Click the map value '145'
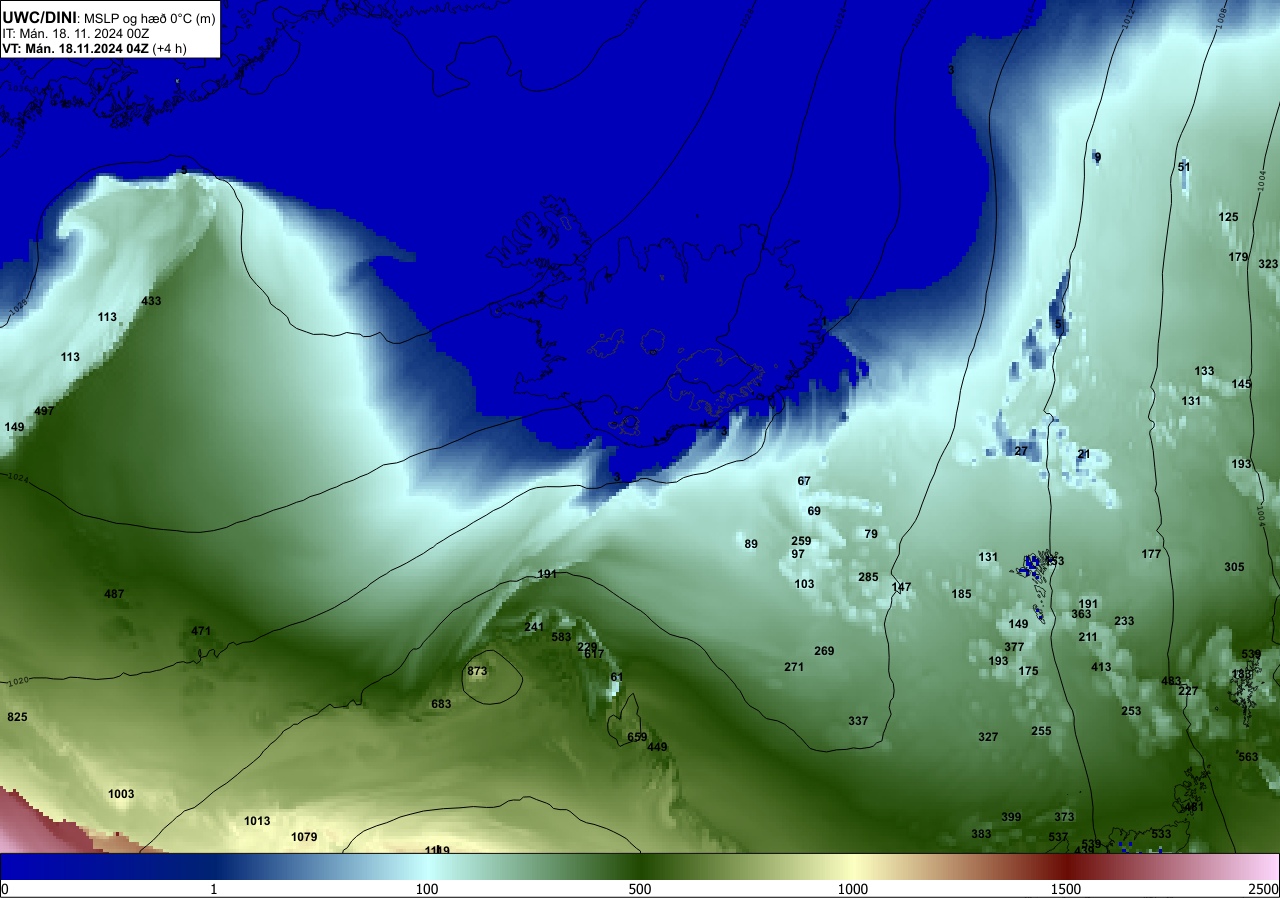Viewport: 1280px width, 898px height. tap(1241, 384)
